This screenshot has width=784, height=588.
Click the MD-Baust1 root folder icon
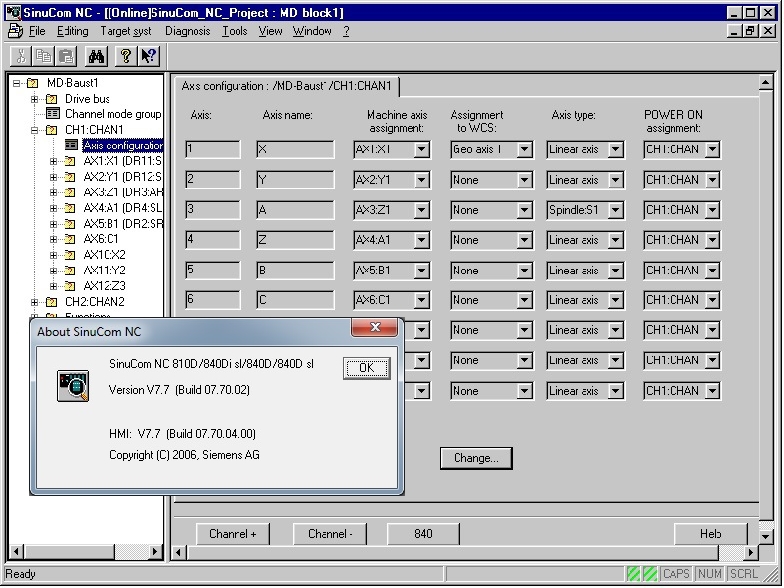point(33,83)
